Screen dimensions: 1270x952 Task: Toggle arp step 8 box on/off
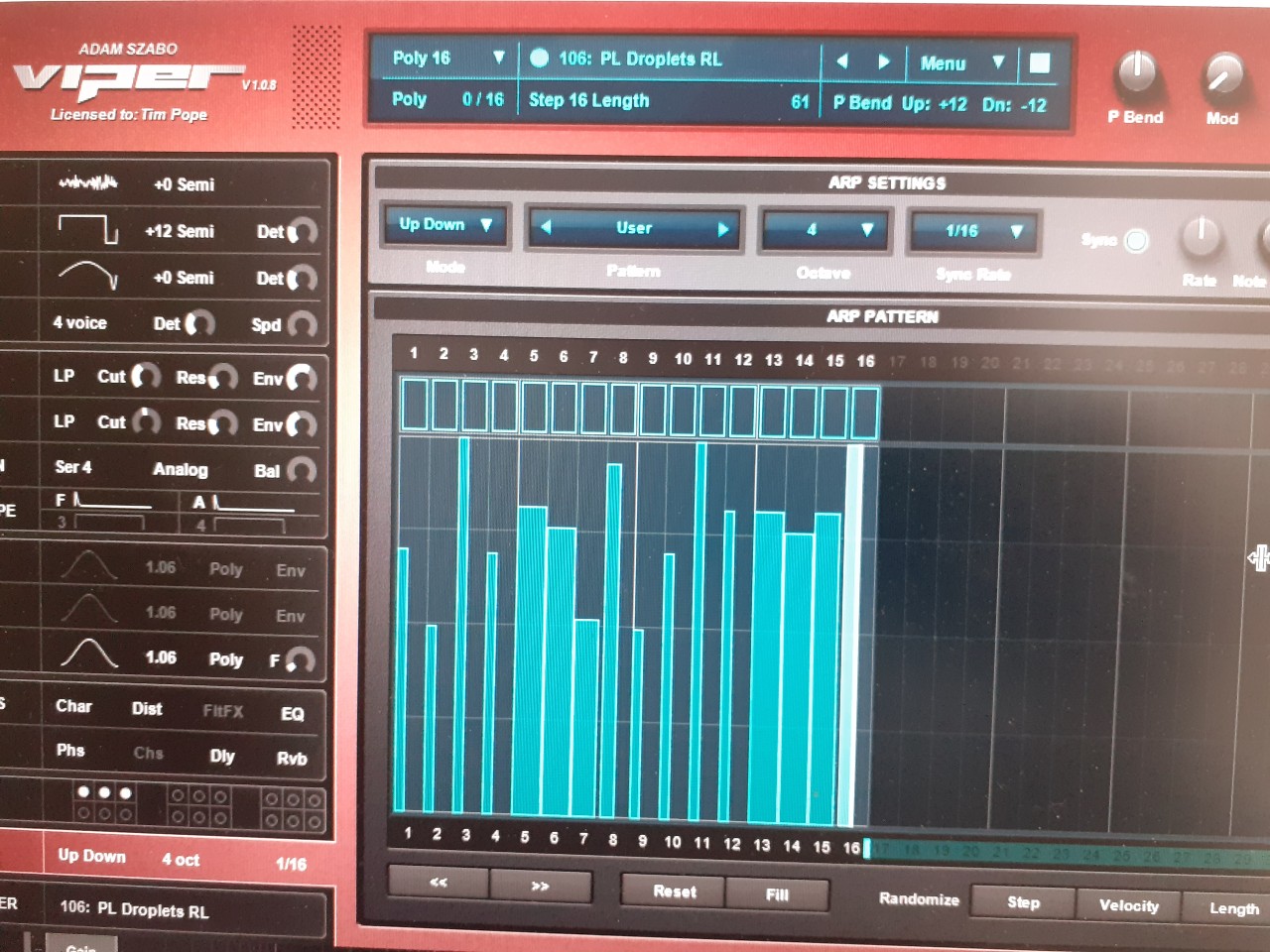(623, 409)
